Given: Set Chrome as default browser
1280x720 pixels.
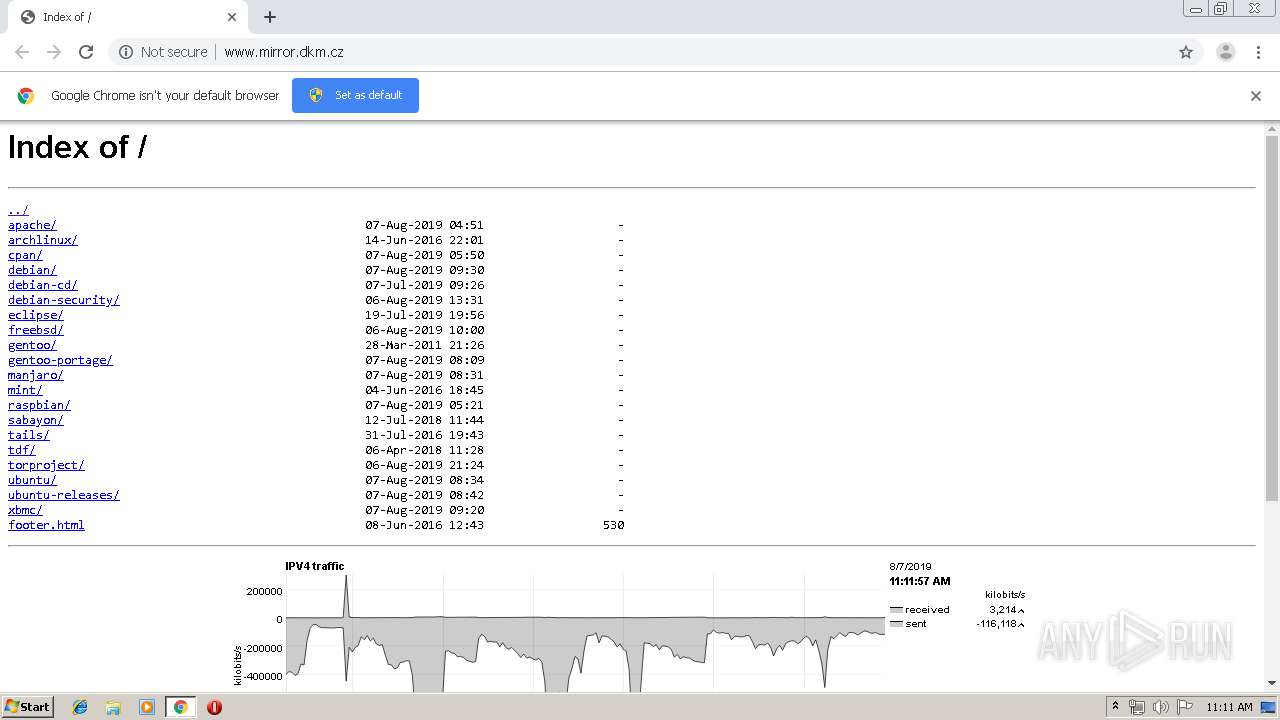Looking at the screenshot, I should pos(355,95).
